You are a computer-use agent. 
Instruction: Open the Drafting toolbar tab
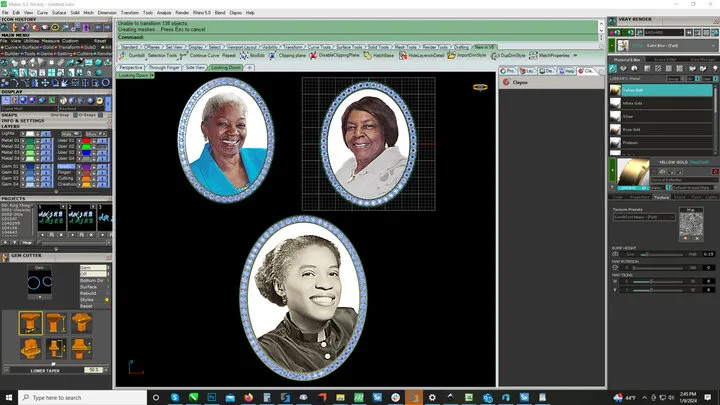pyautogui.click(x=461, y=47)
